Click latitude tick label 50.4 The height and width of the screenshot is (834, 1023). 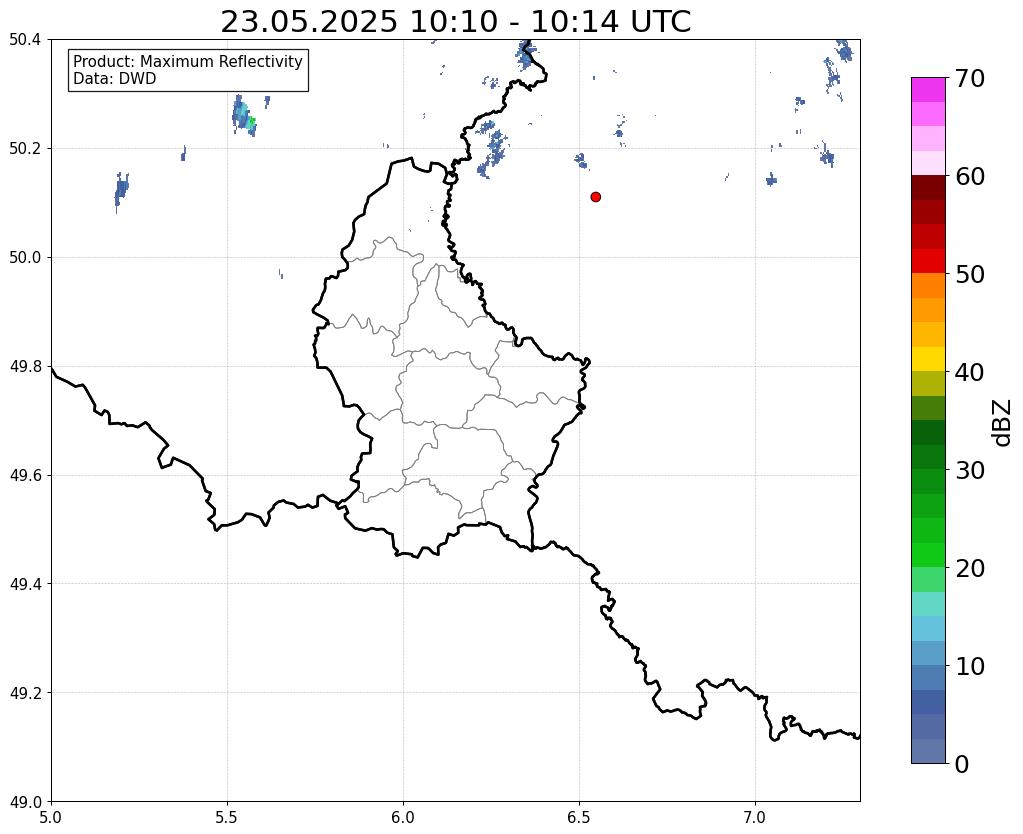(25, 40)
